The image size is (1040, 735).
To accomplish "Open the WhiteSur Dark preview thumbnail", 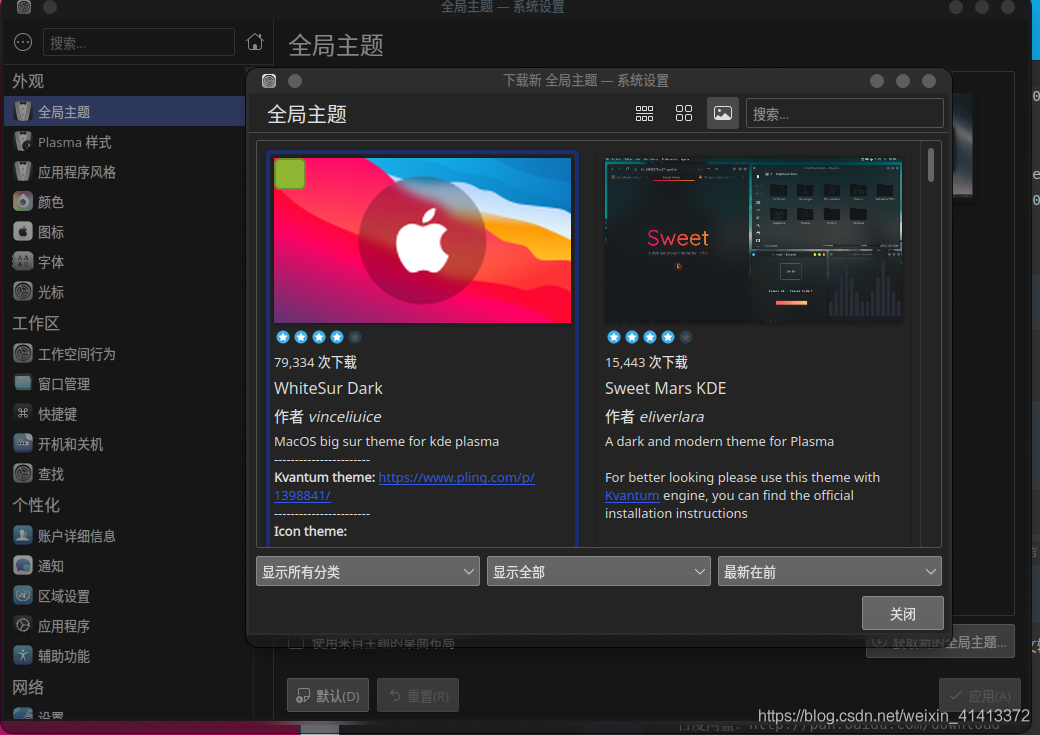I will pos(422,240).
